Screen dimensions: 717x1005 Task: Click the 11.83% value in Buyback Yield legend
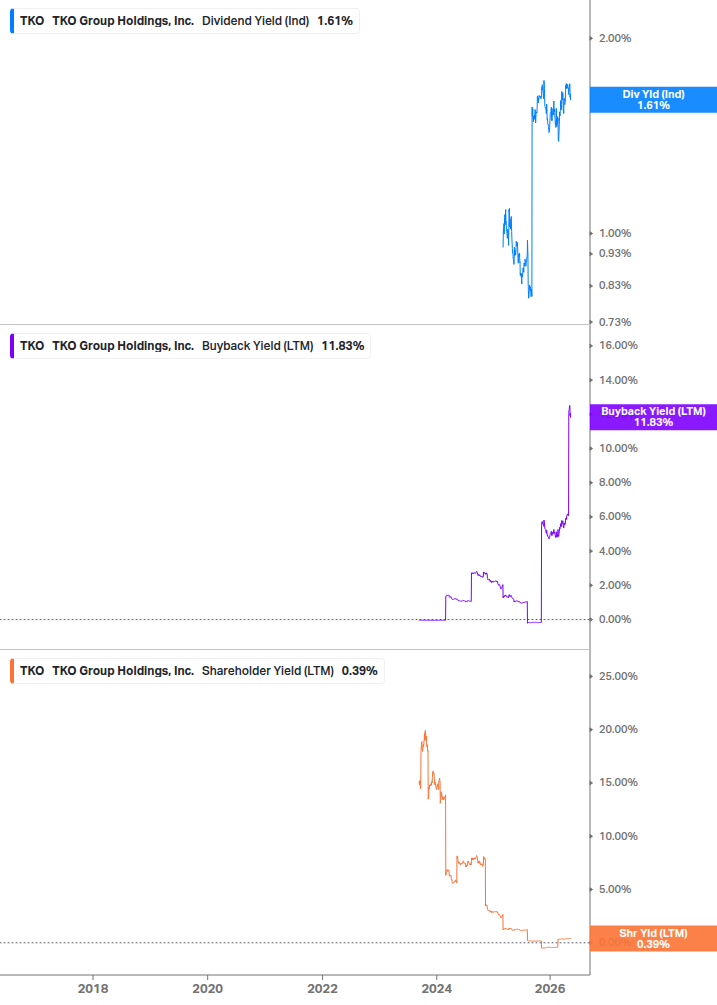tap(343, 346)
